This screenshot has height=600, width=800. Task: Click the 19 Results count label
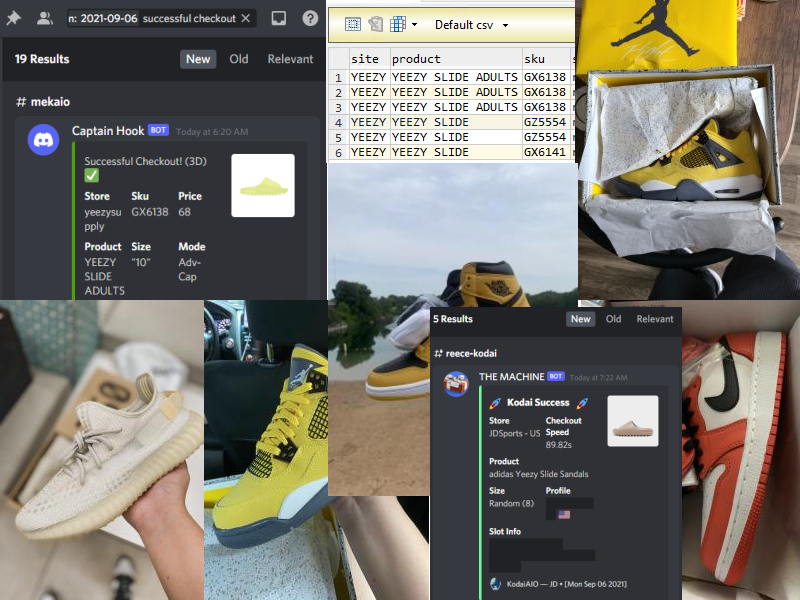click(x=42, y=59)
